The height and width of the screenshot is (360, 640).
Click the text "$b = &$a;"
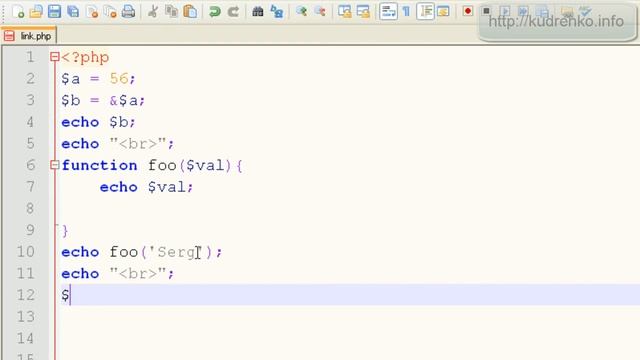103,100
